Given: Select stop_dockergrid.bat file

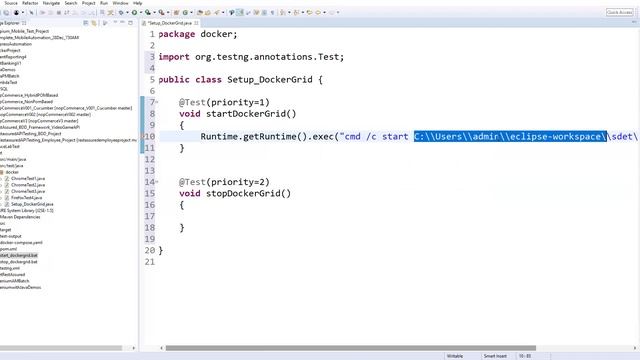Looking at the screenshot, I should [x=19, y=262].
